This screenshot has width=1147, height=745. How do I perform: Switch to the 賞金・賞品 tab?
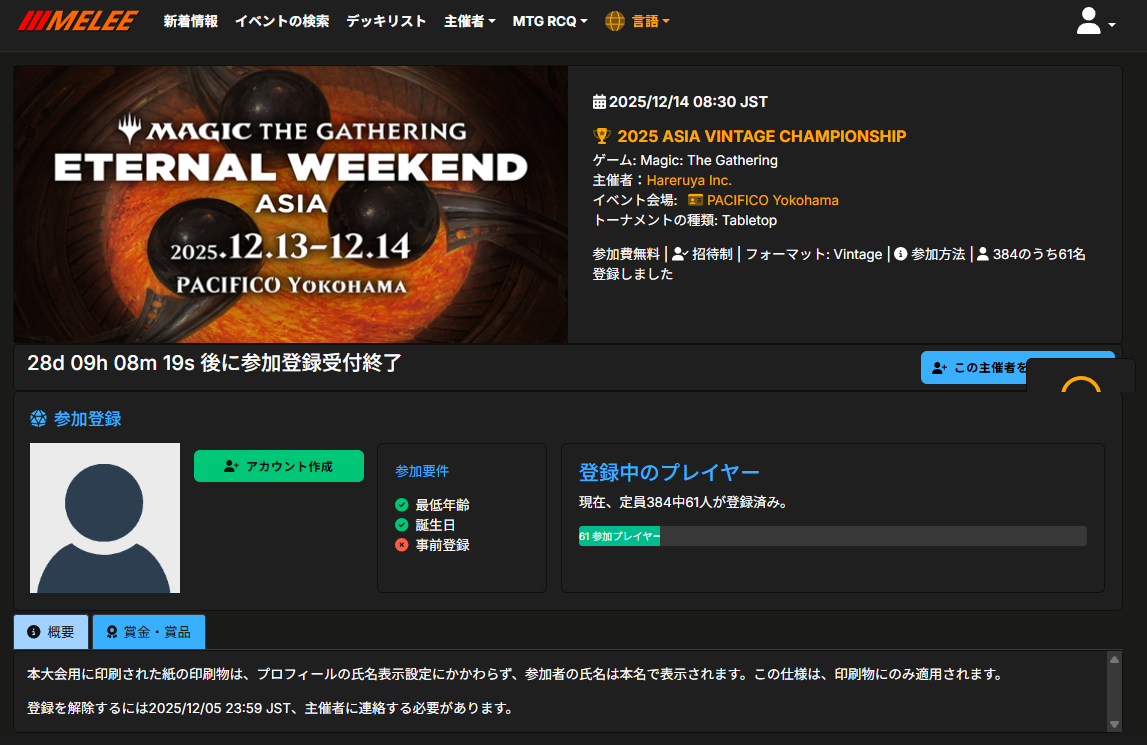pyautogui.click(x=148, y=632)
